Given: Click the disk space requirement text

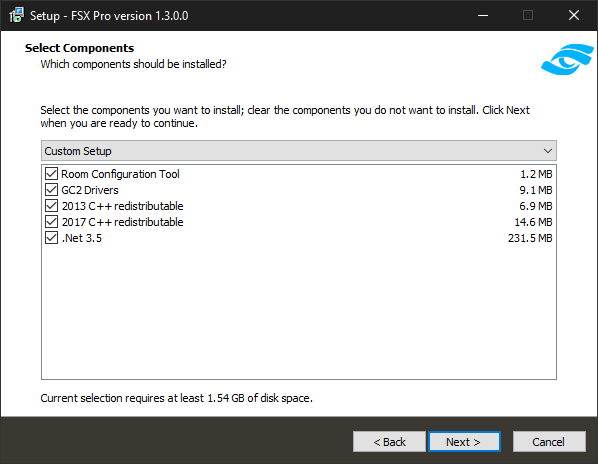Looking at the screenshot, I should click(x=177, y=398).
